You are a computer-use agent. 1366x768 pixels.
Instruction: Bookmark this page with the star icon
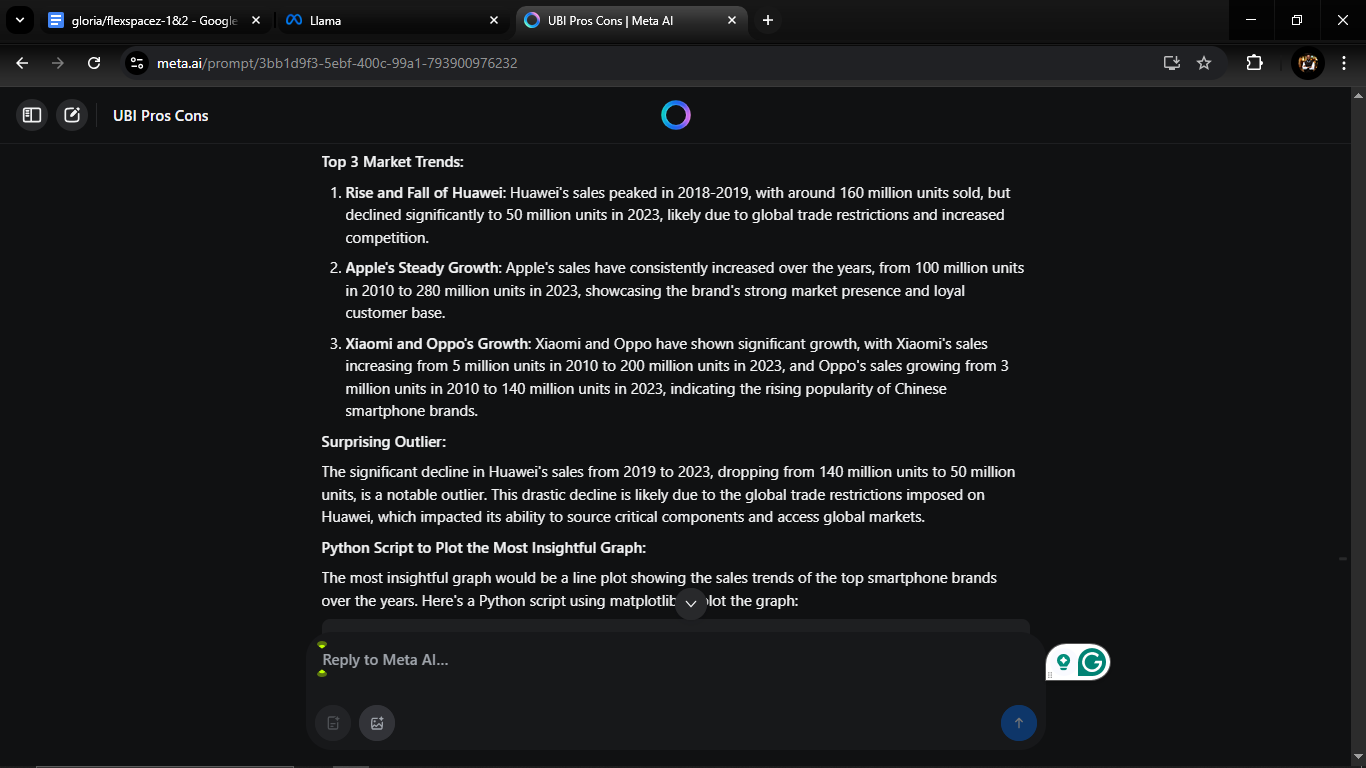[1204, 63]
